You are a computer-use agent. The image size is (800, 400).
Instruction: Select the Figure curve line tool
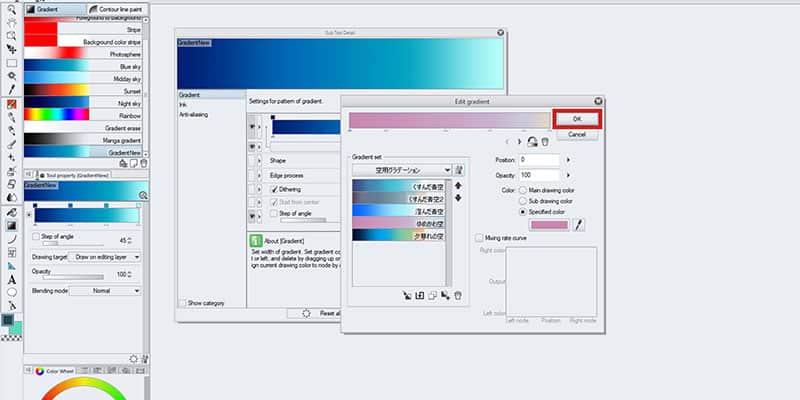point(11,238)
